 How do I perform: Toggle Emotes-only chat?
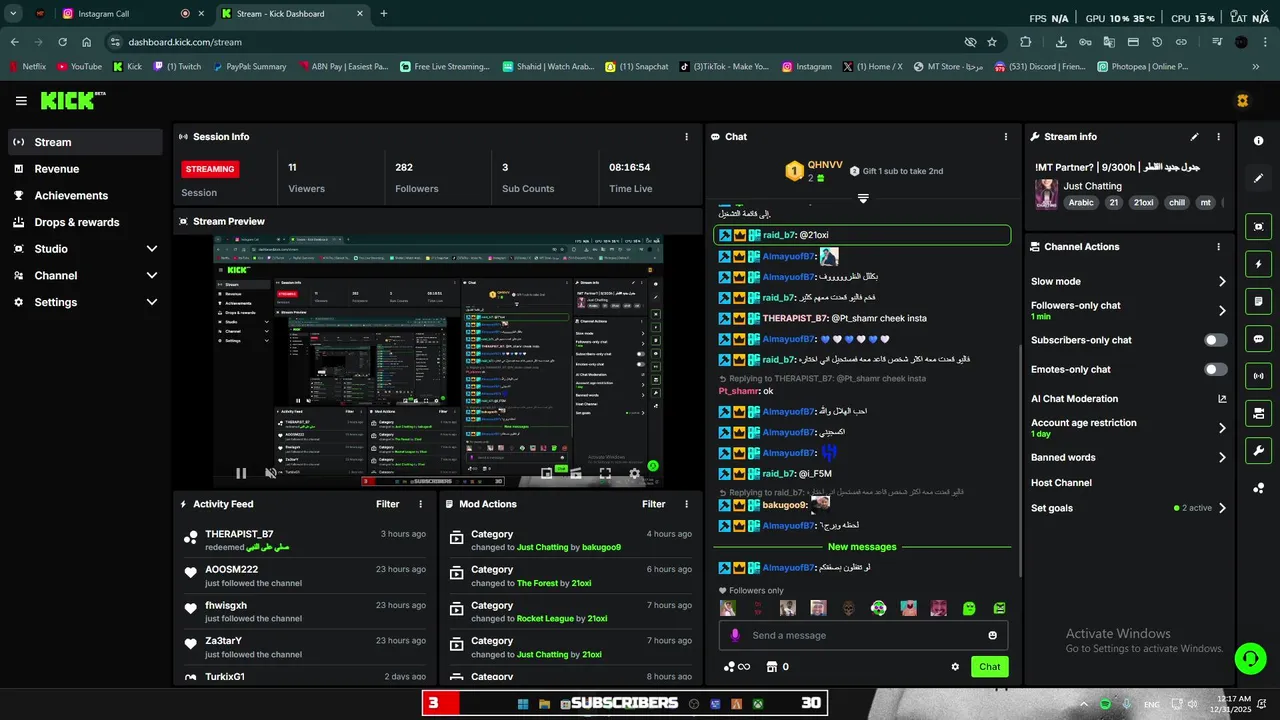(x=1215, y=370)
